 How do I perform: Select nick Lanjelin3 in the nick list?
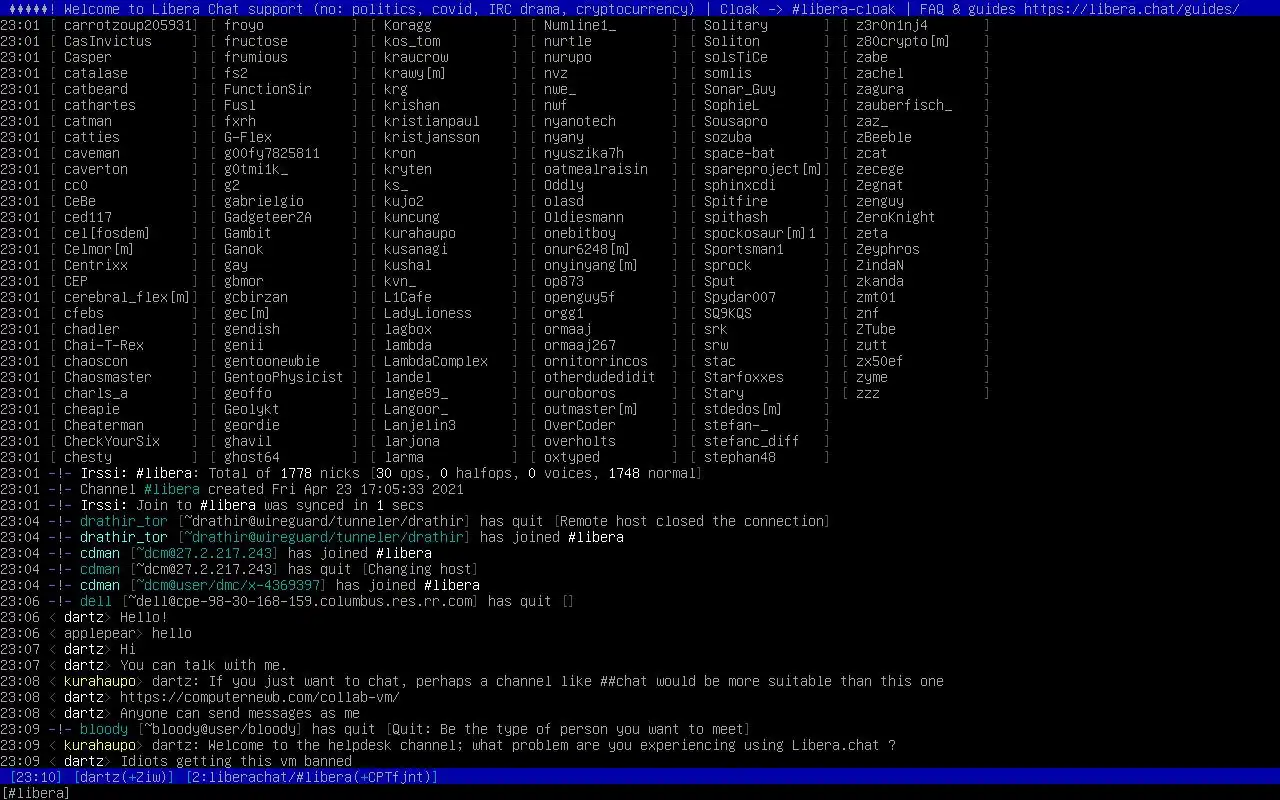click(420, 425)
